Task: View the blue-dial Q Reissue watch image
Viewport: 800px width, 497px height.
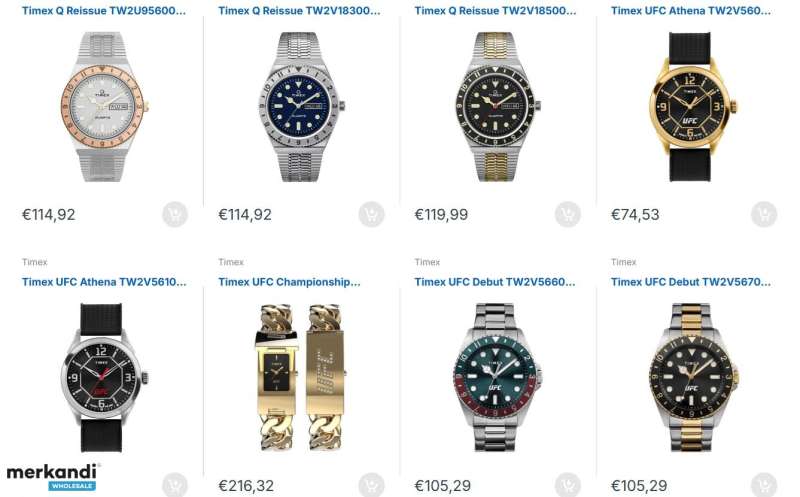Action: [x=301, y=107]
